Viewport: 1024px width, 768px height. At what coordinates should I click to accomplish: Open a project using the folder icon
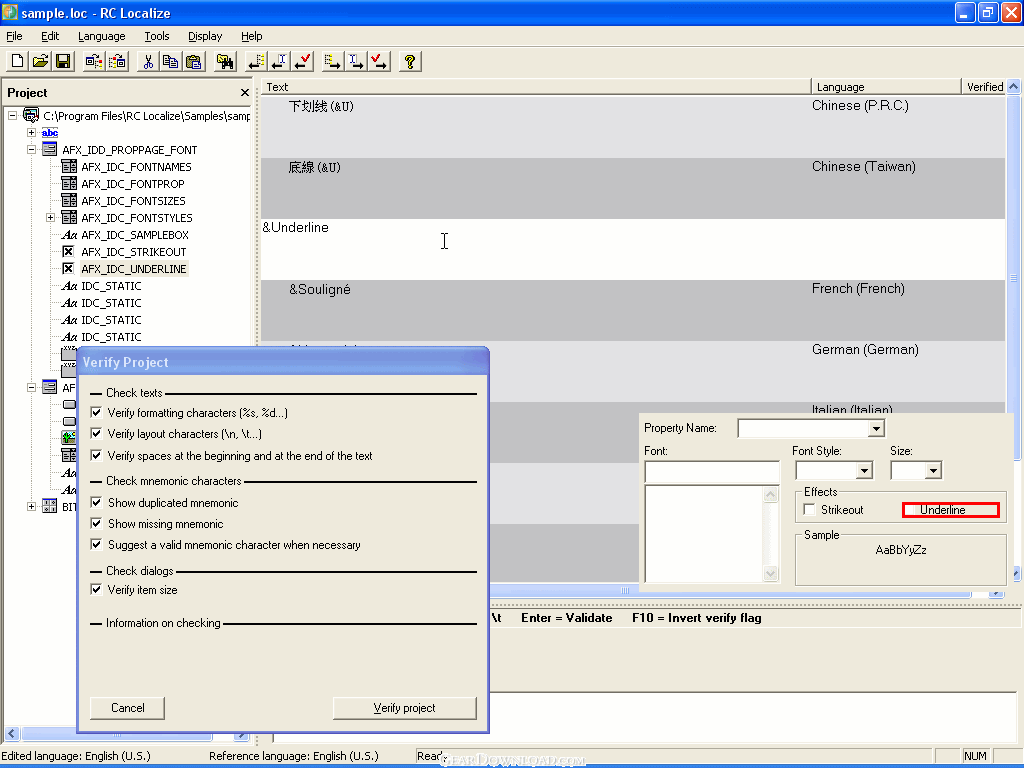tap(40, 61)
